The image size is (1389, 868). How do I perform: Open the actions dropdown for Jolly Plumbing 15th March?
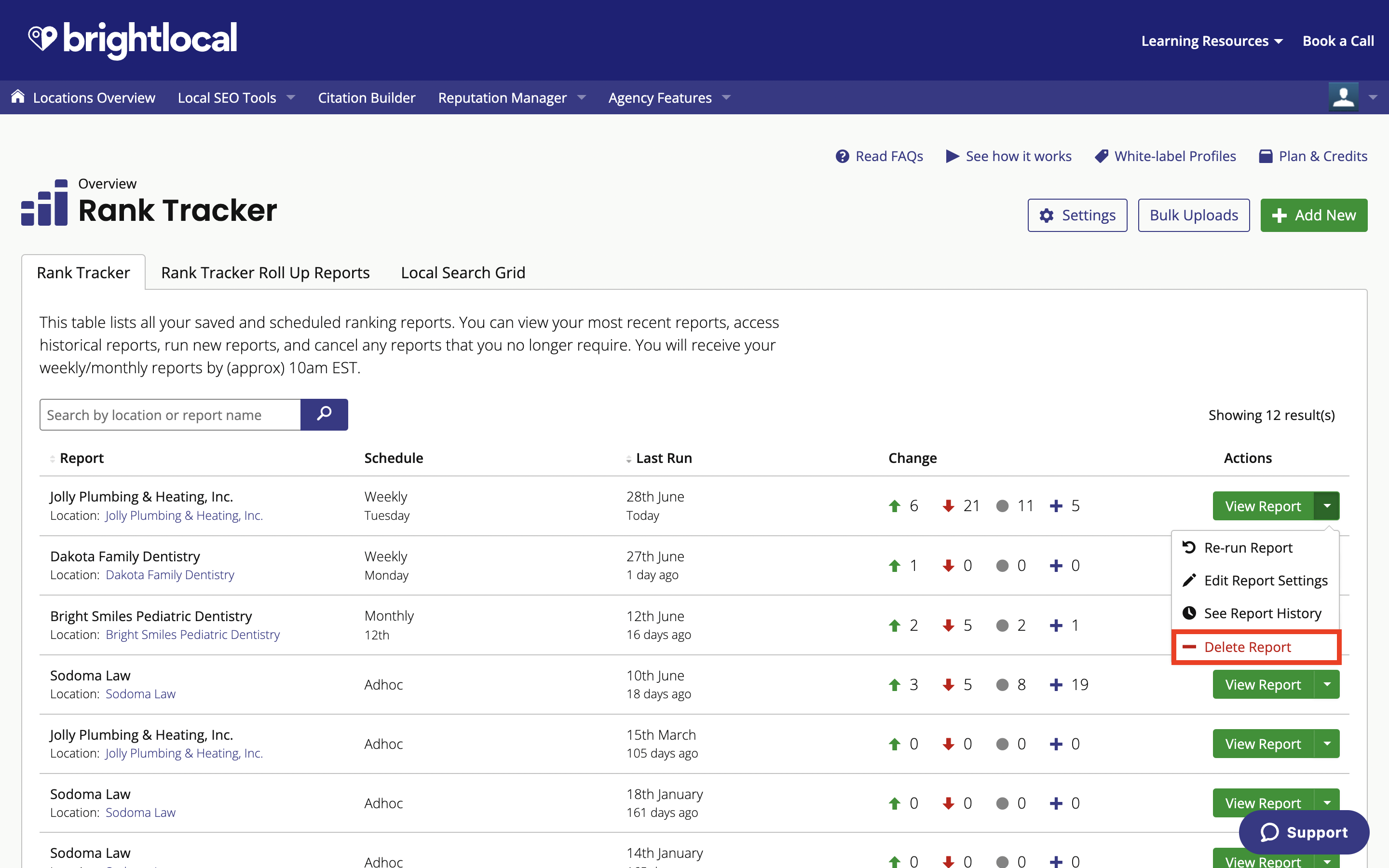pos(1326,744)
